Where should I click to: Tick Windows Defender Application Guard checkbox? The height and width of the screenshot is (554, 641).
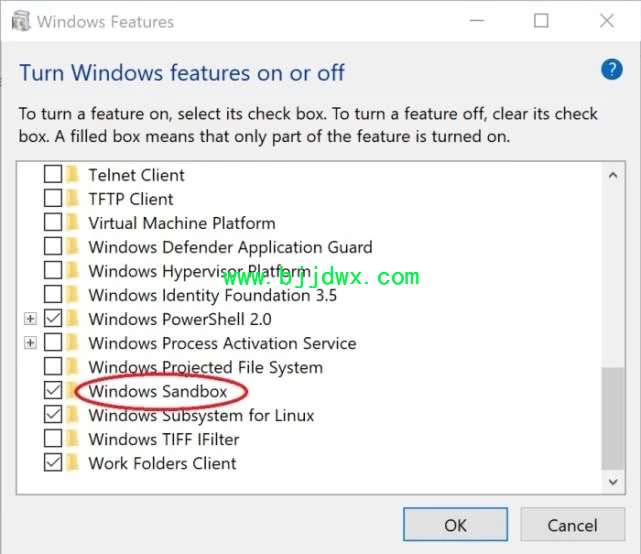click(x=53, y=246)
